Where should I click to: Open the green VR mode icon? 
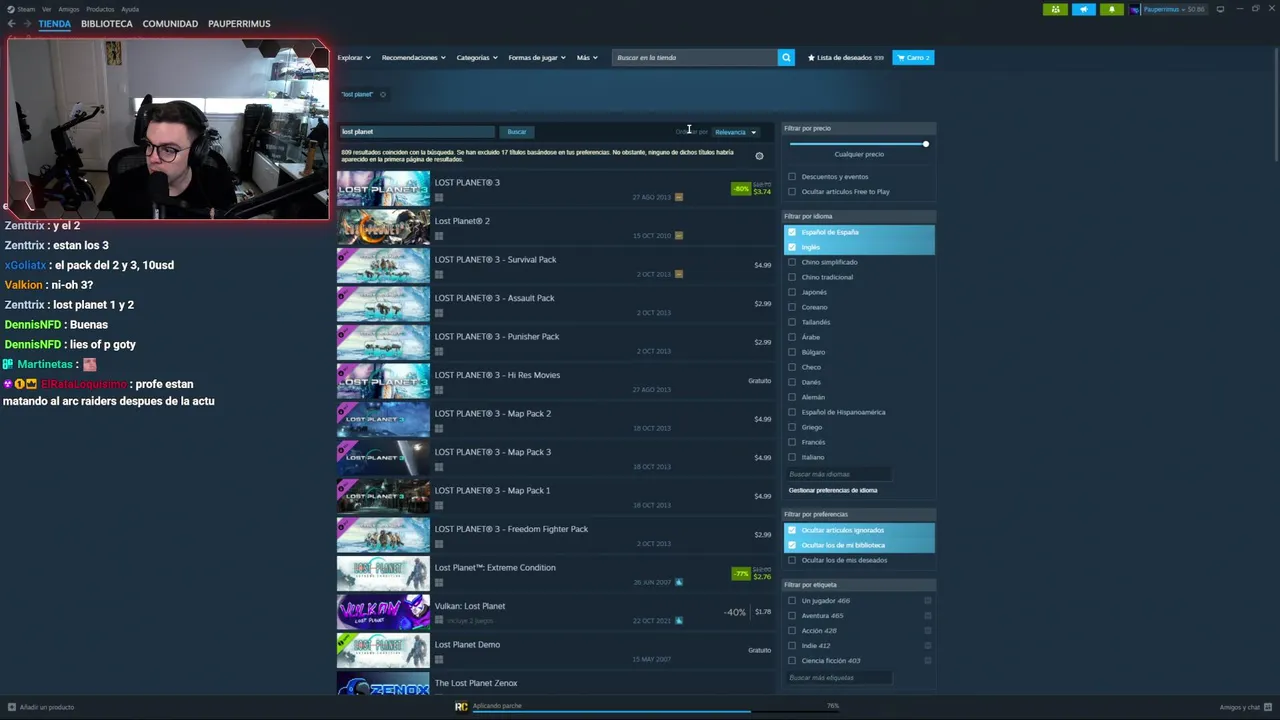[x=1055, y=9]
